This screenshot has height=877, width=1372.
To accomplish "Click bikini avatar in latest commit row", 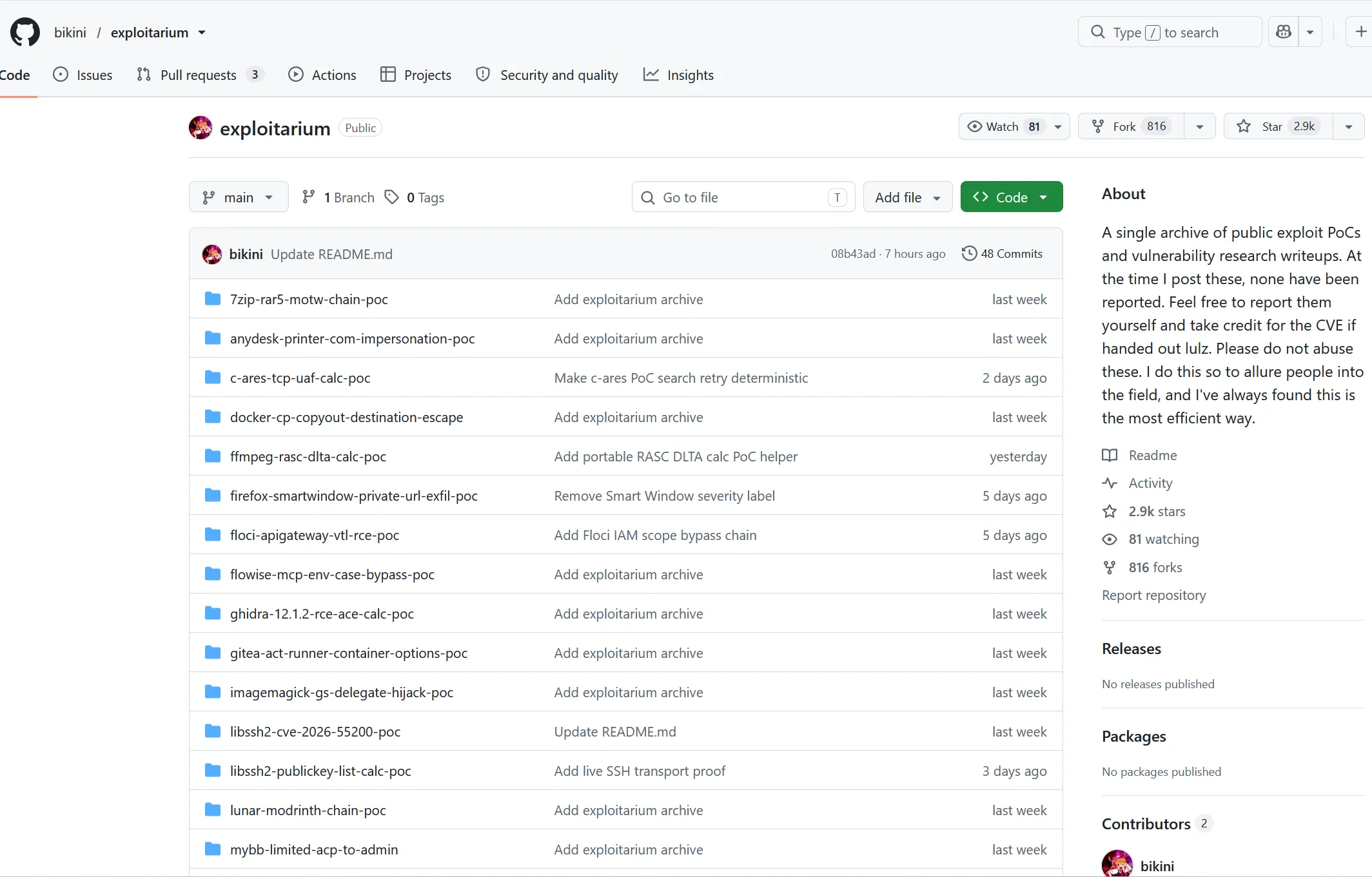I will 212,254.
